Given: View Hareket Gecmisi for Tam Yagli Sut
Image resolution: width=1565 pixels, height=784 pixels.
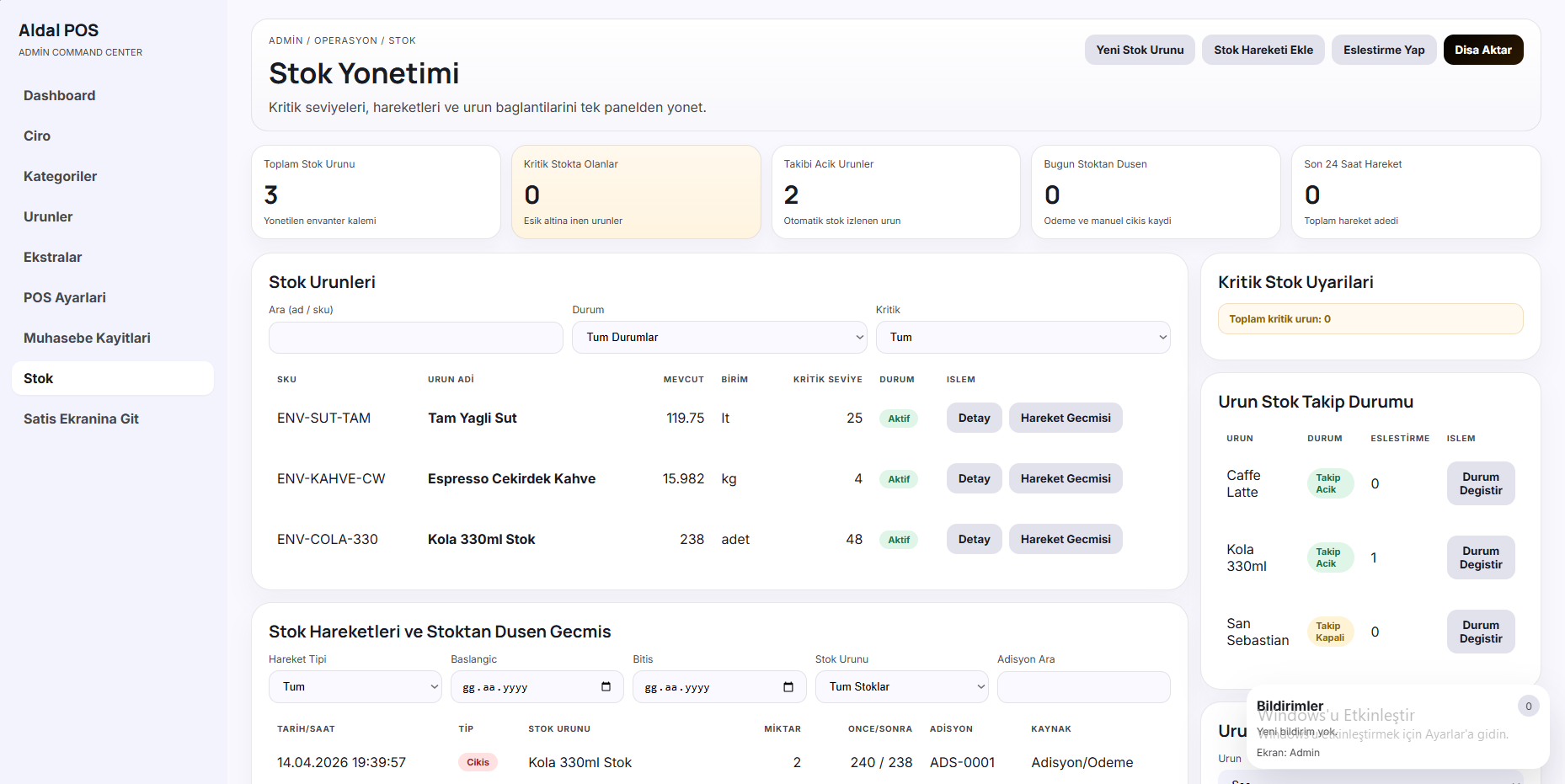Looking at the screenshot, I should point(1066,418).
